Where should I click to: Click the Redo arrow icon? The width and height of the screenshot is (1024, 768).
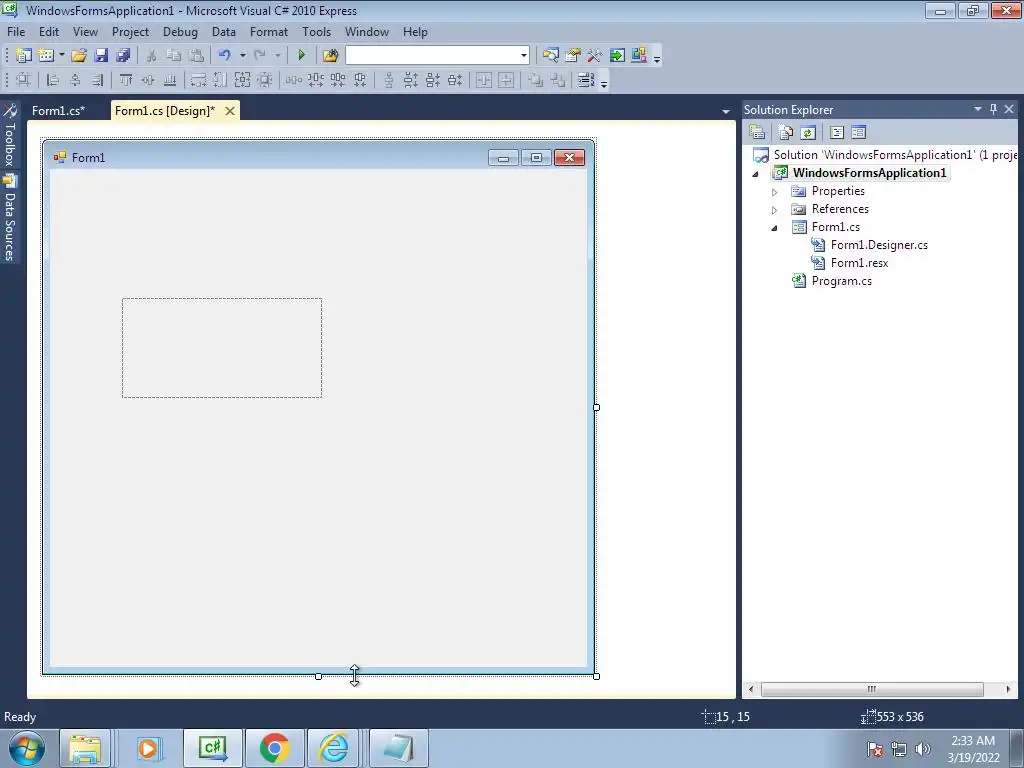[x=260, y=56]
